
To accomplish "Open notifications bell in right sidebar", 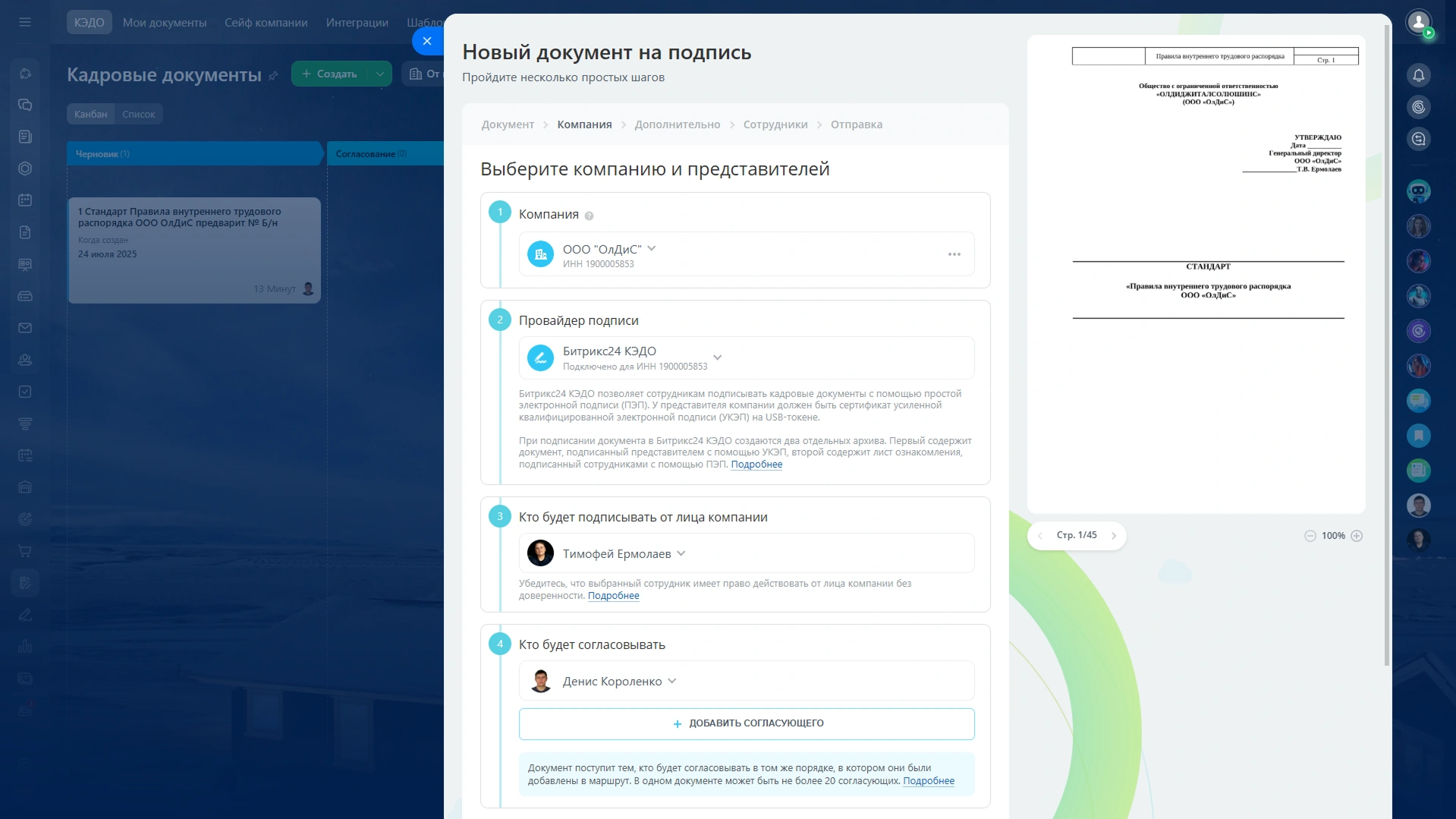I will point(1418,75).
